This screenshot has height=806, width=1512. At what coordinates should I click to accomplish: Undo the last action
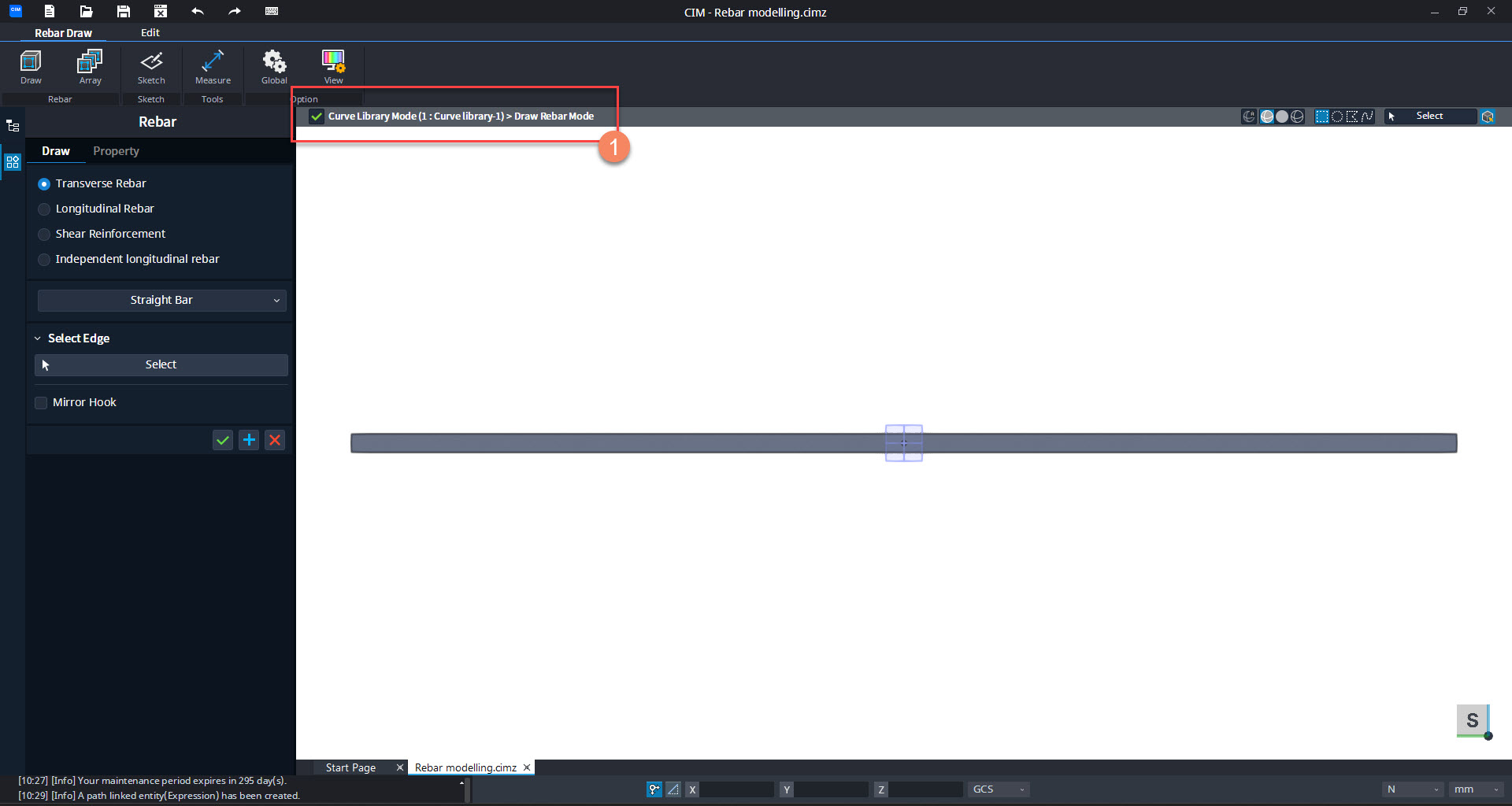tap(198, 11)
